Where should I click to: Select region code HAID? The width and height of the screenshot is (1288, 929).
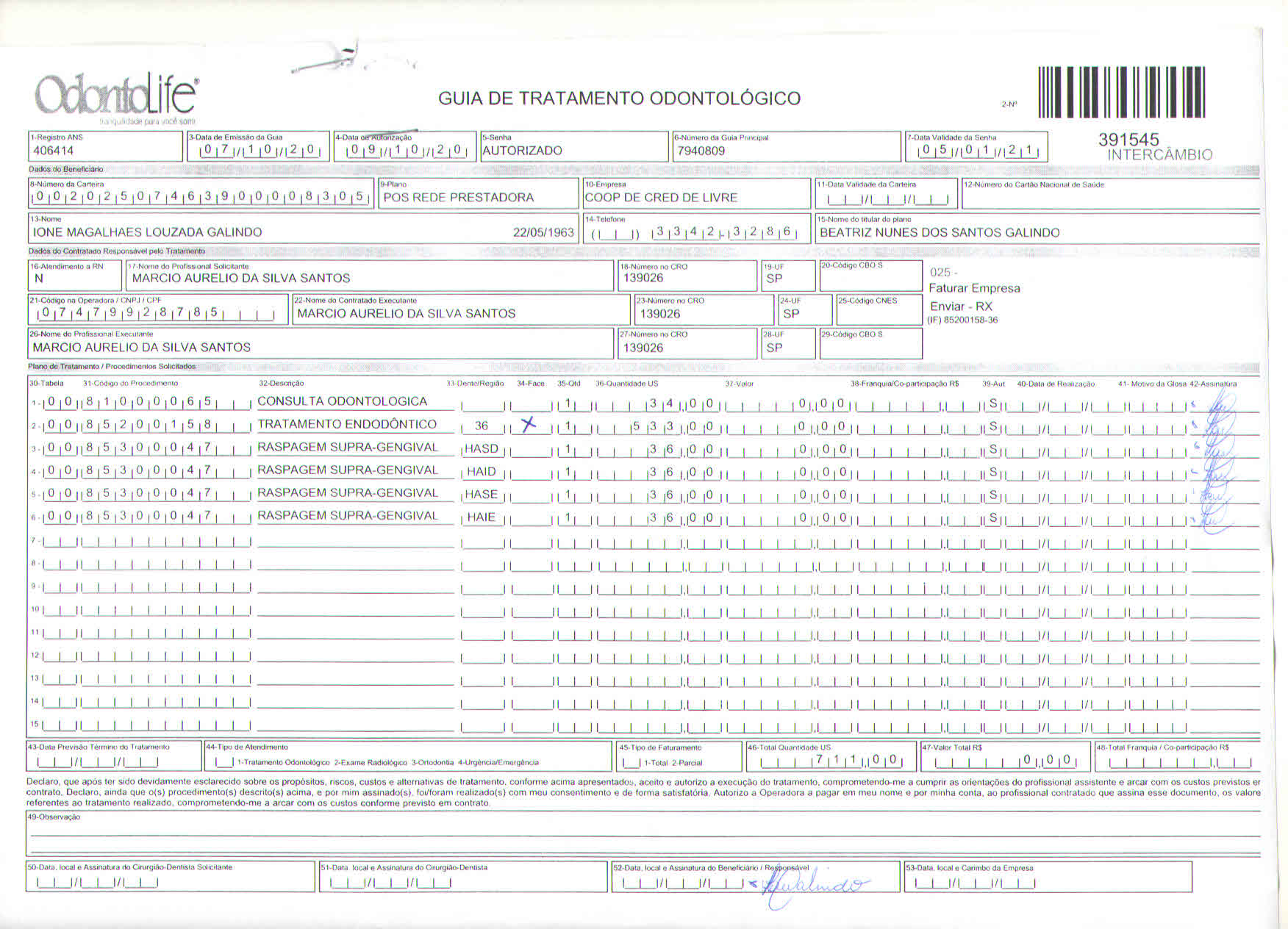point(482,472)
